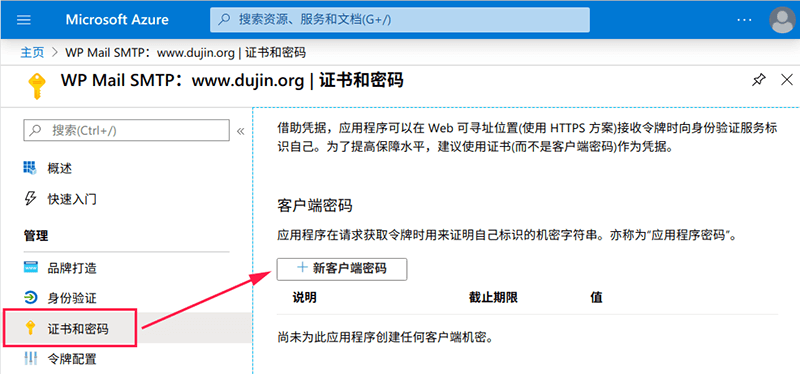Screen dimensions: 800x374
Task: Add a 新客户端密码 client secret
Action: pyautogui.click(x=342, y=269)
